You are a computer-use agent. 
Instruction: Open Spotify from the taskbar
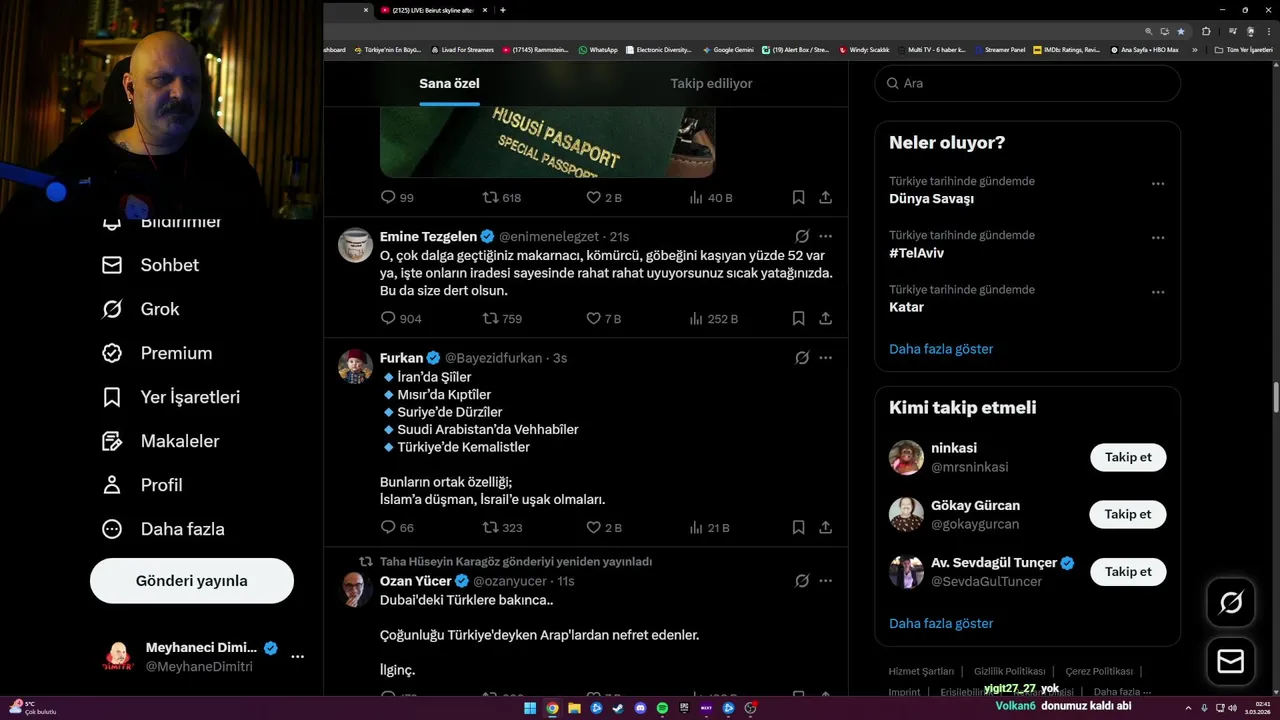click(663, 708)
